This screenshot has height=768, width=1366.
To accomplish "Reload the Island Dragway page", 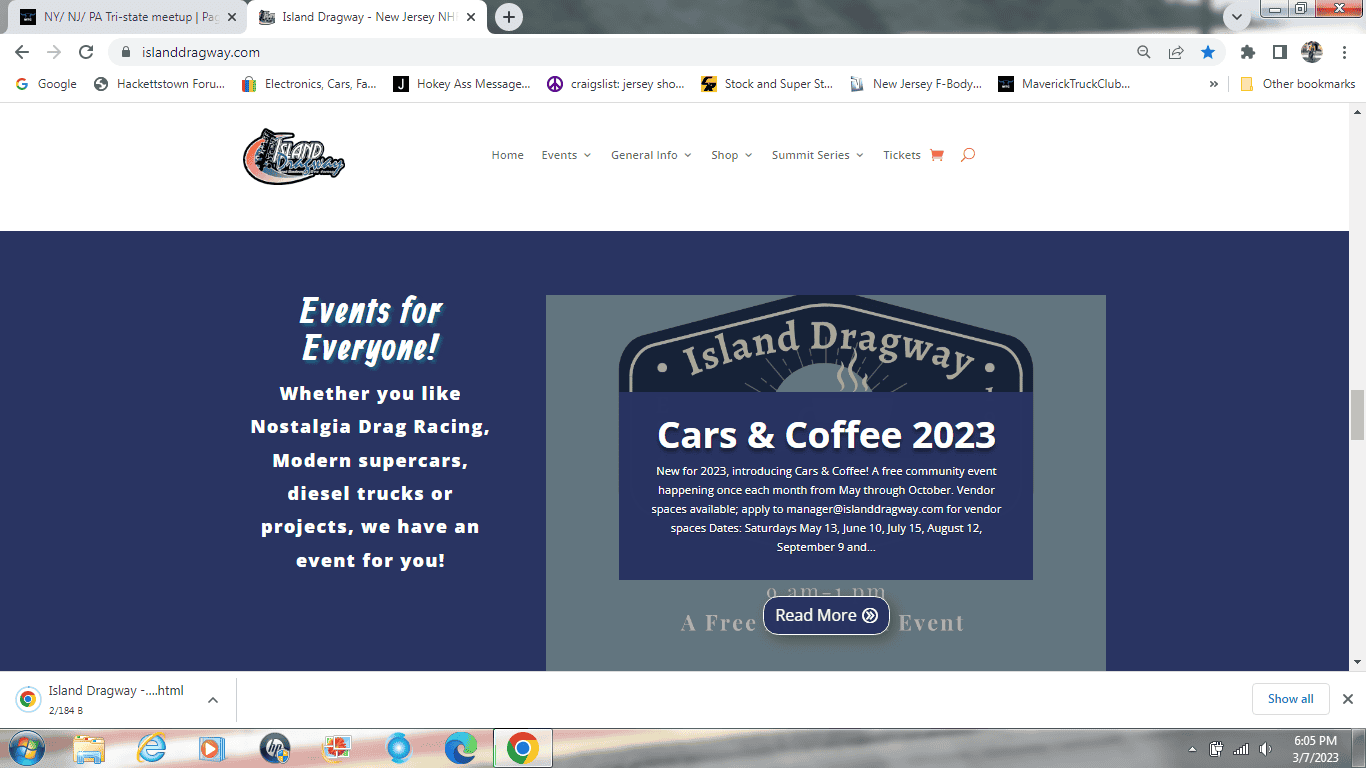I will click(x=86, y=52).
